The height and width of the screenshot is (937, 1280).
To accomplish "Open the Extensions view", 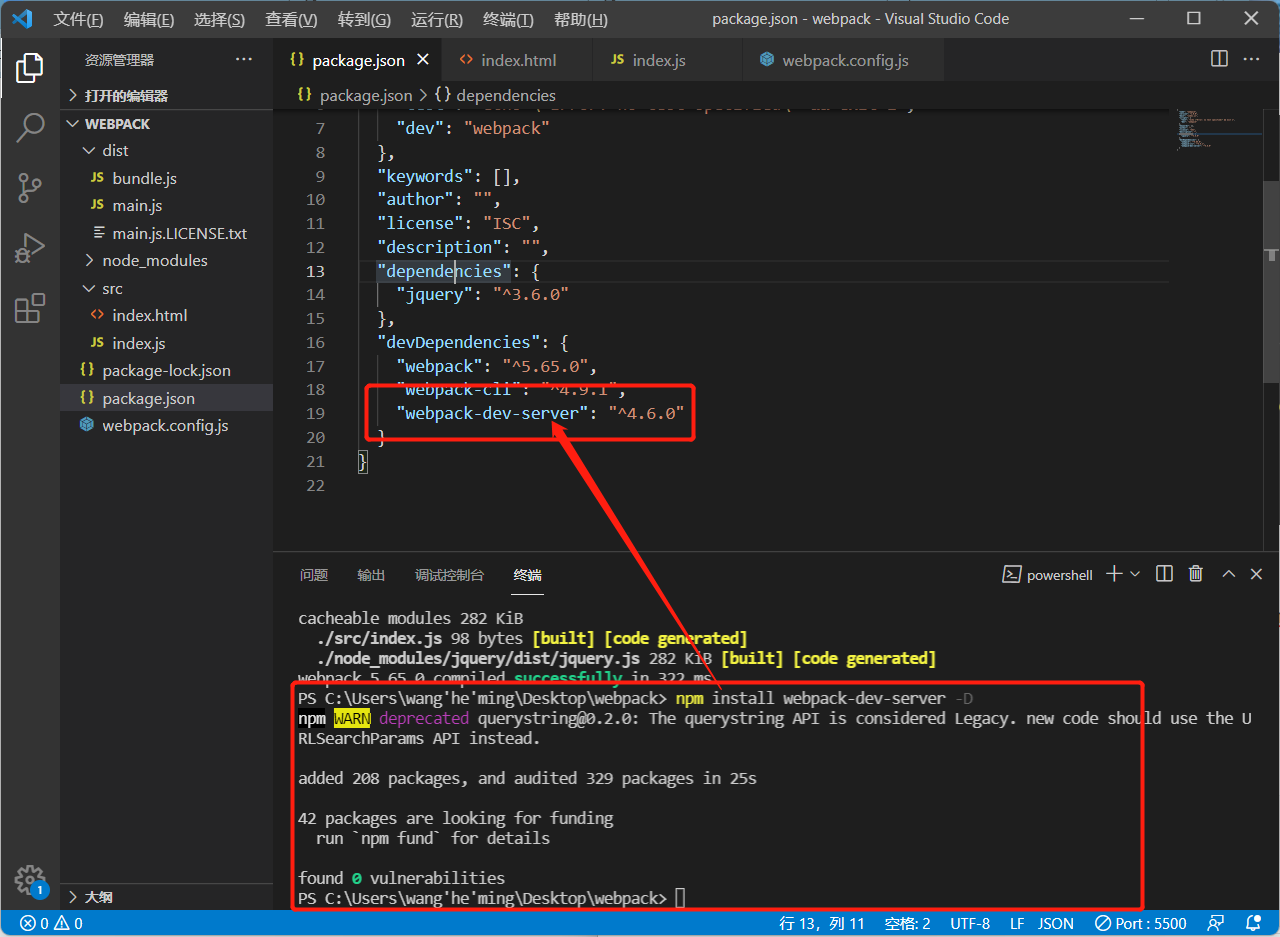I will (30, 308).
